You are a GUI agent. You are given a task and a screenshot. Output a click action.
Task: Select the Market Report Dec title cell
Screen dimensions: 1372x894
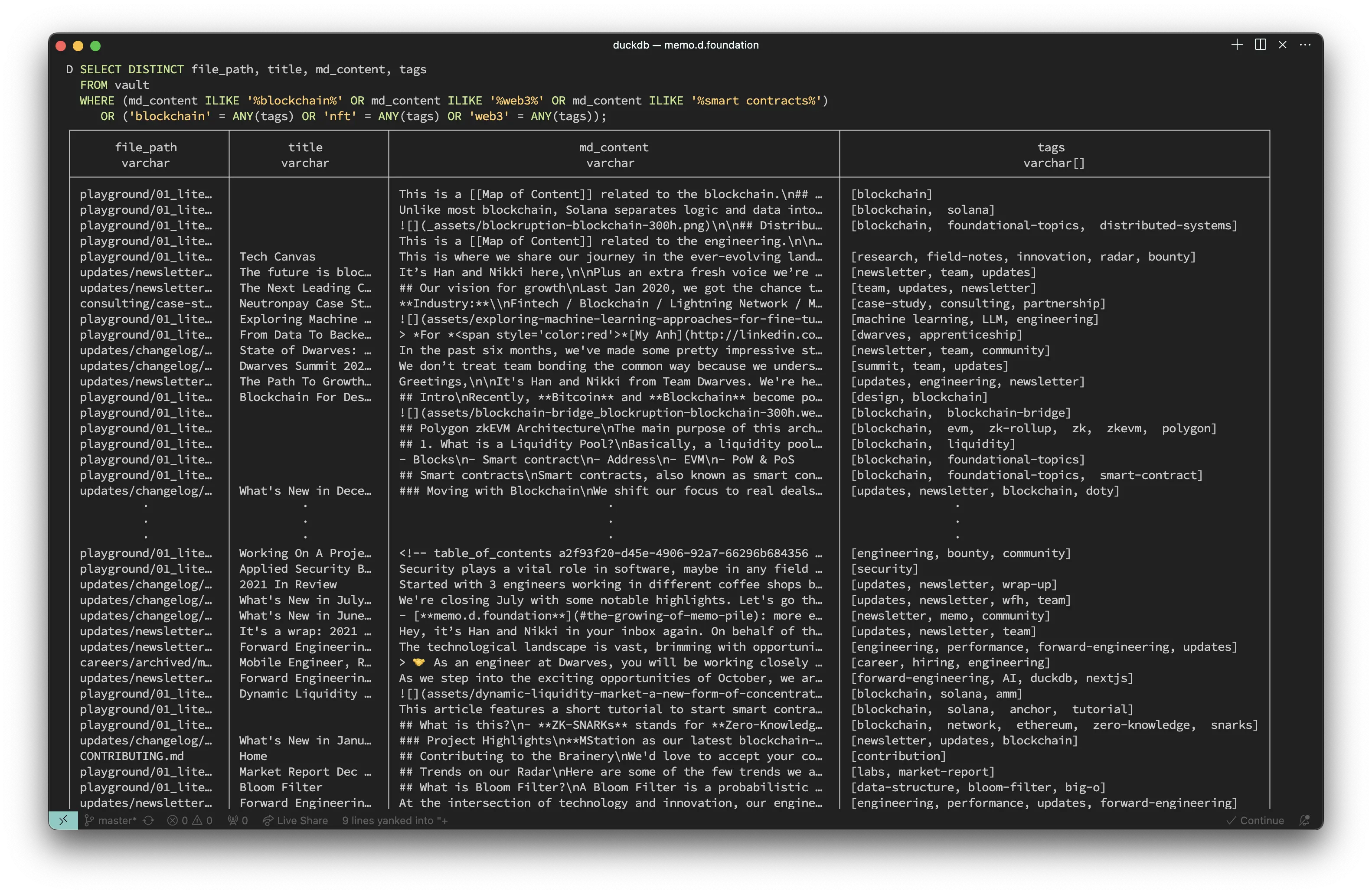306,771
